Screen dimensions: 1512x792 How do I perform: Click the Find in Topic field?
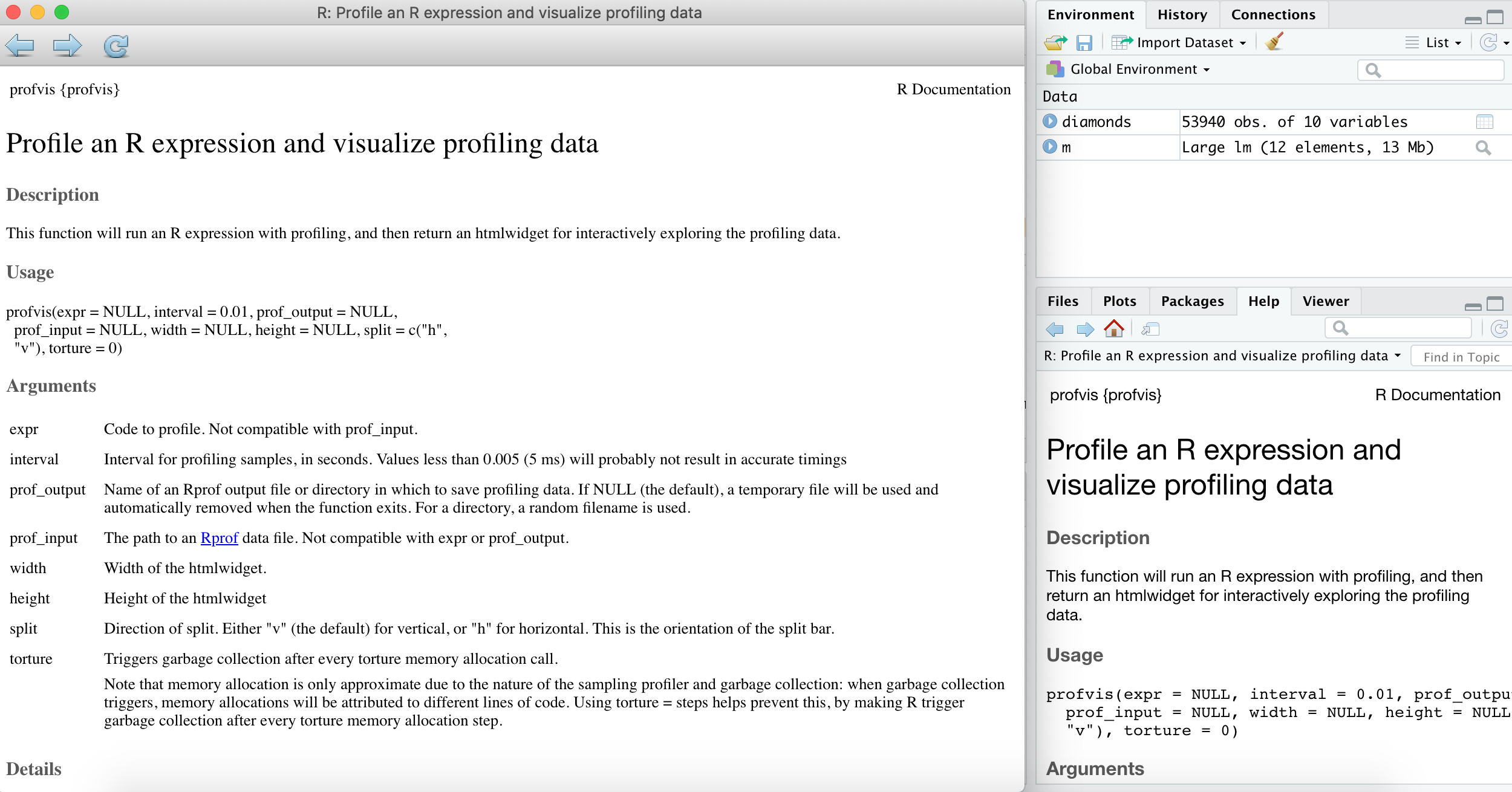1462,357
